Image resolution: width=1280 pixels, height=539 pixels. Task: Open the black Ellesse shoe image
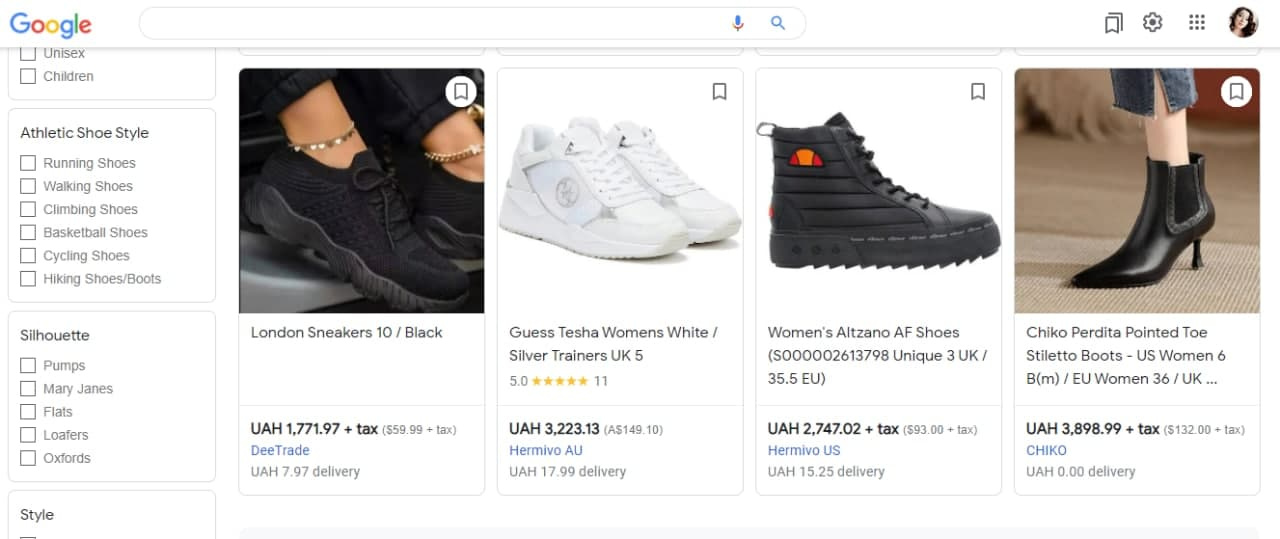click(878, 190)
